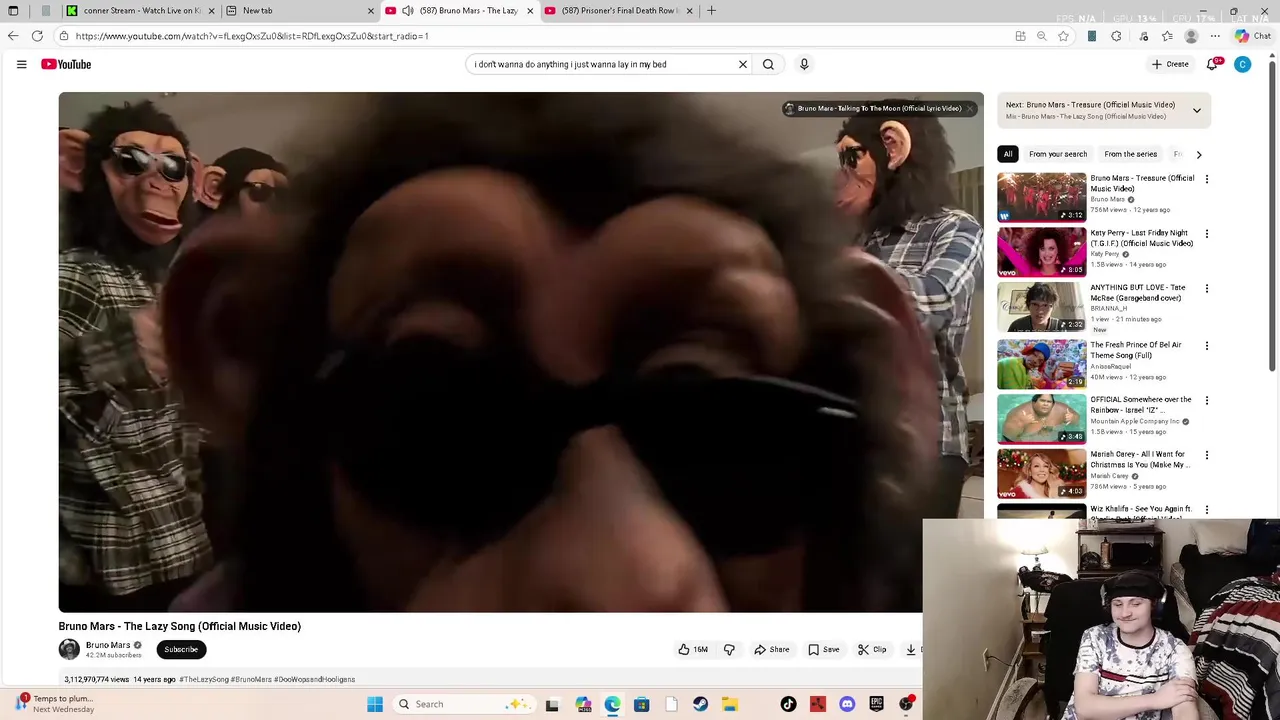Open the Bruno Mars channel name link
The image size is (1280, 720).
click(x=108, y=645)
